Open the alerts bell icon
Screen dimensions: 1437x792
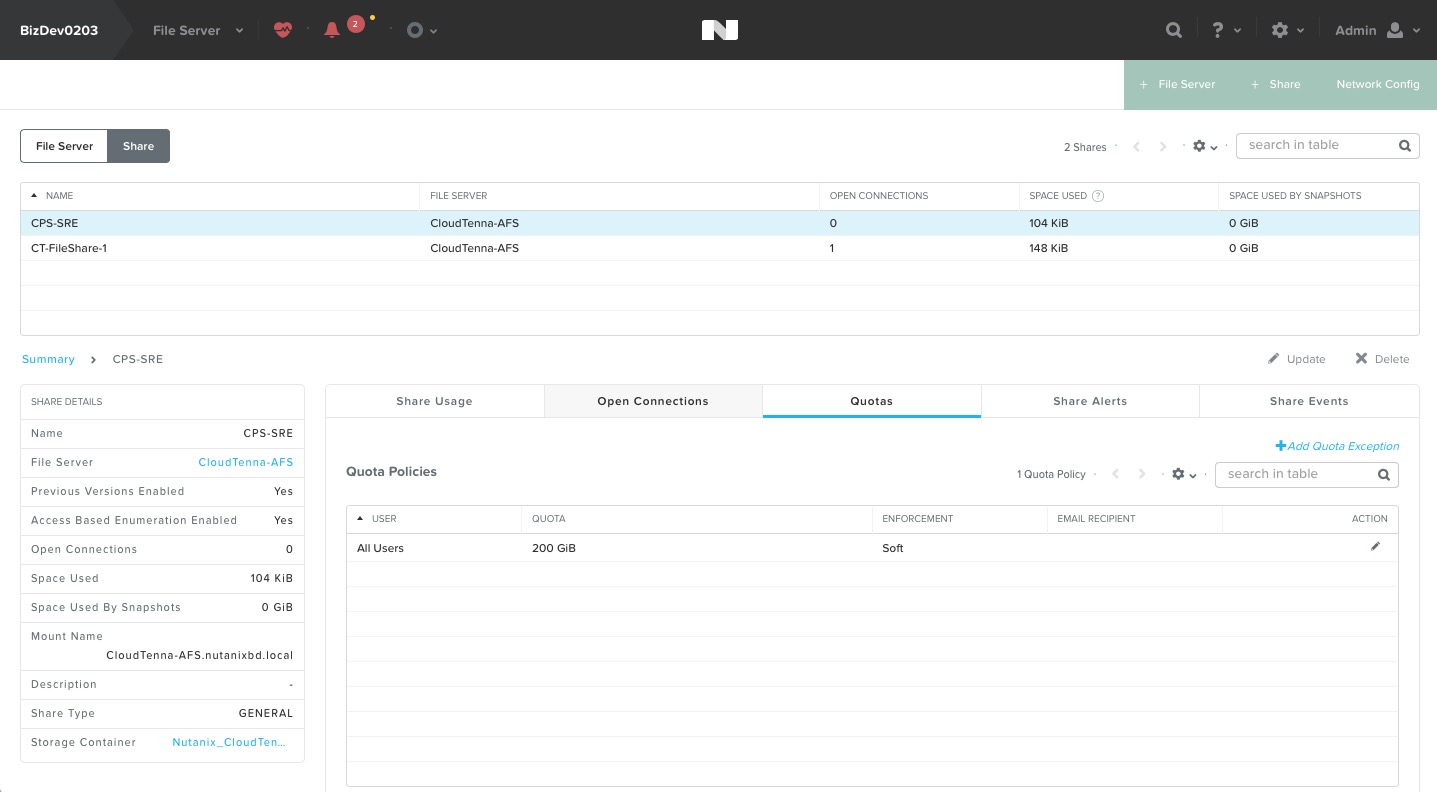pyautogui.click(x=332, y=30)
